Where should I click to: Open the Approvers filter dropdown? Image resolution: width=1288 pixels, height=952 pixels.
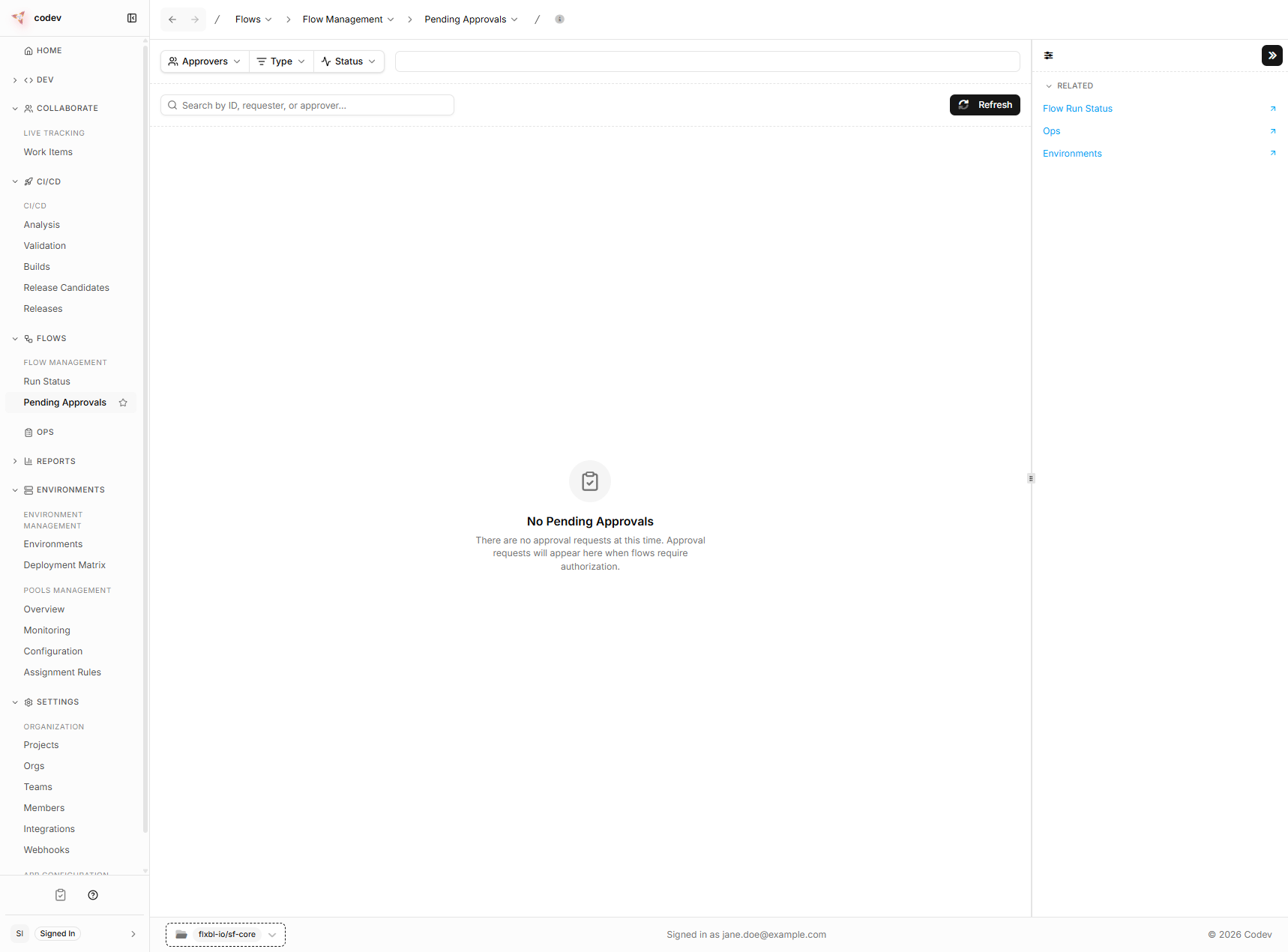(203, 61)
